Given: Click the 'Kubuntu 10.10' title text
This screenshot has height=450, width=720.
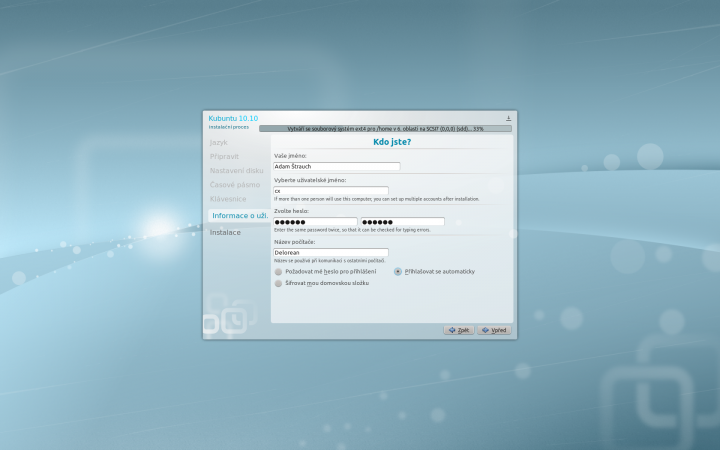Looking at the screenshot, I should point(233,118).
